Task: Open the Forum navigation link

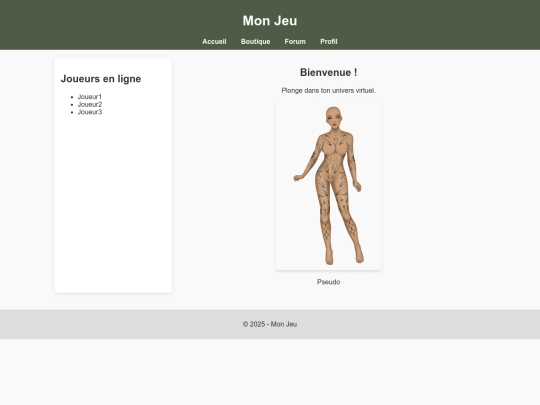Action: [295, 42]
